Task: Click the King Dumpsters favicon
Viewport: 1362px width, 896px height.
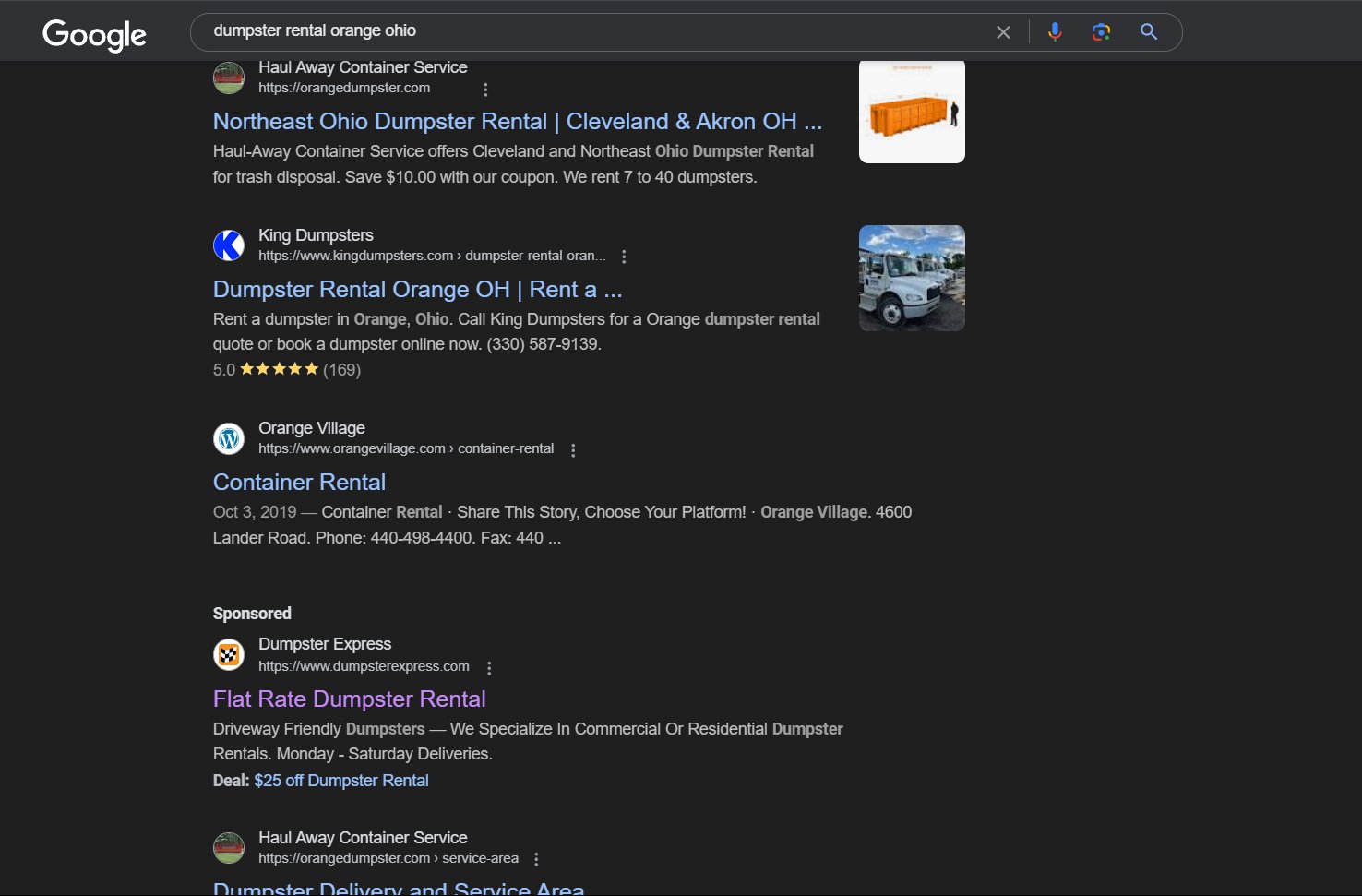Action: point(228,245)
